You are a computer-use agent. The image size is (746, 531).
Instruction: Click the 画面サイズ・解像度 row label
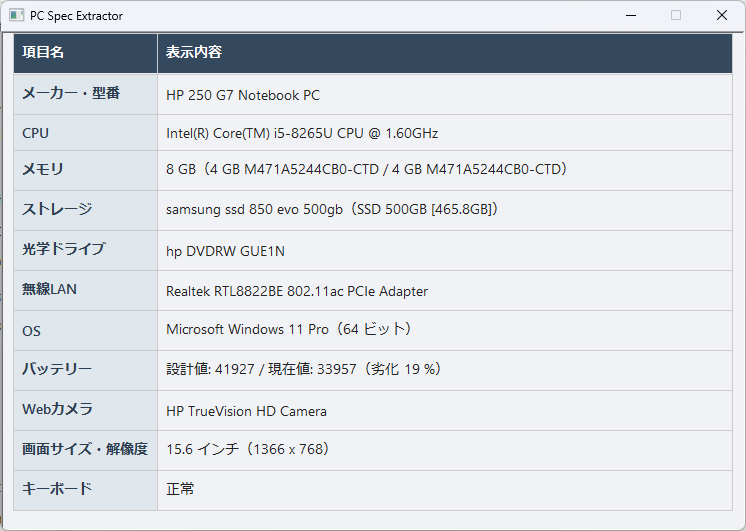click(85, 449)
